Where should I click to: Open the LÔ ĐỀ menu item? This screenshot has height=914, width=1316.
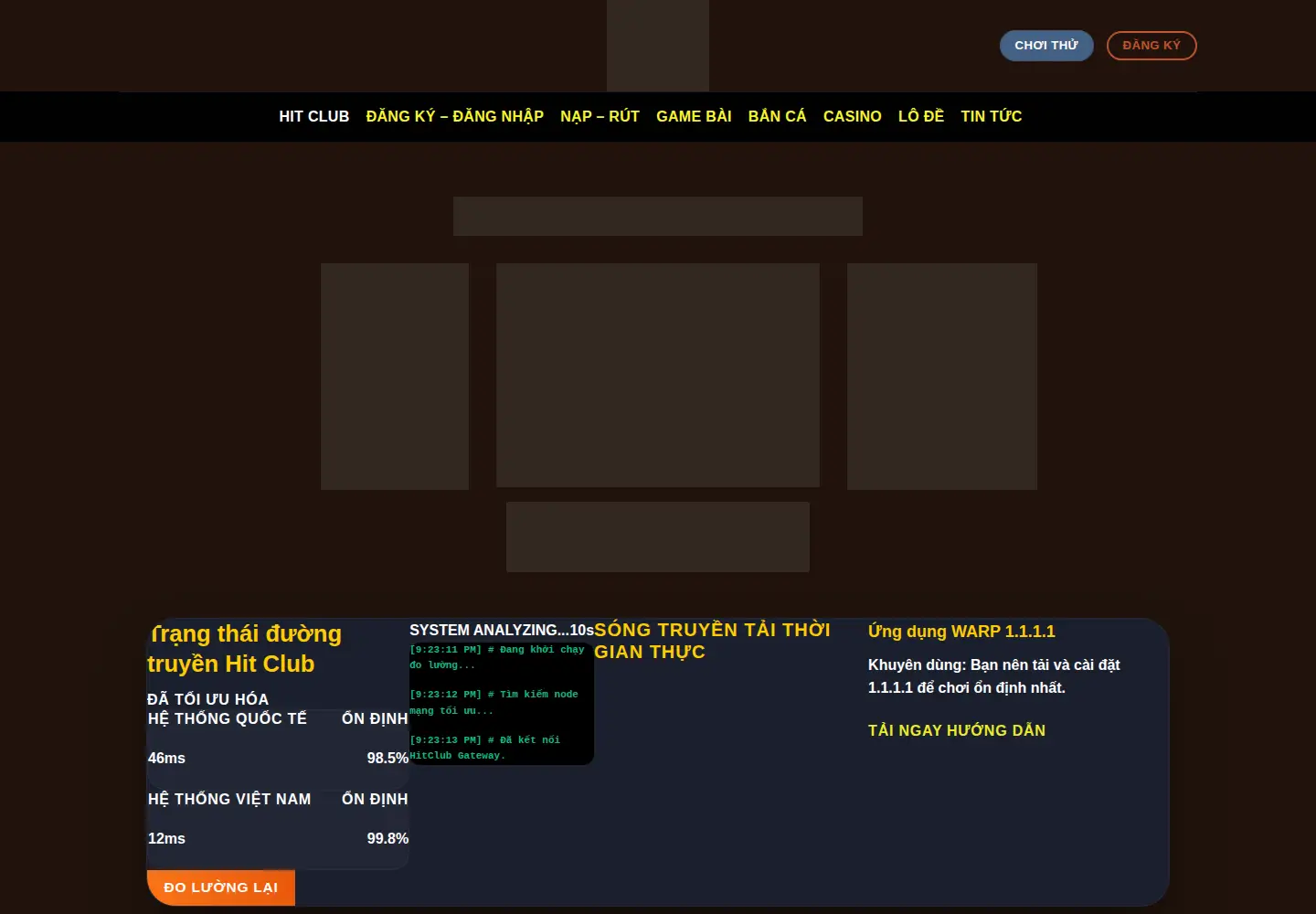pyautogui.click(x=921, y=116)
